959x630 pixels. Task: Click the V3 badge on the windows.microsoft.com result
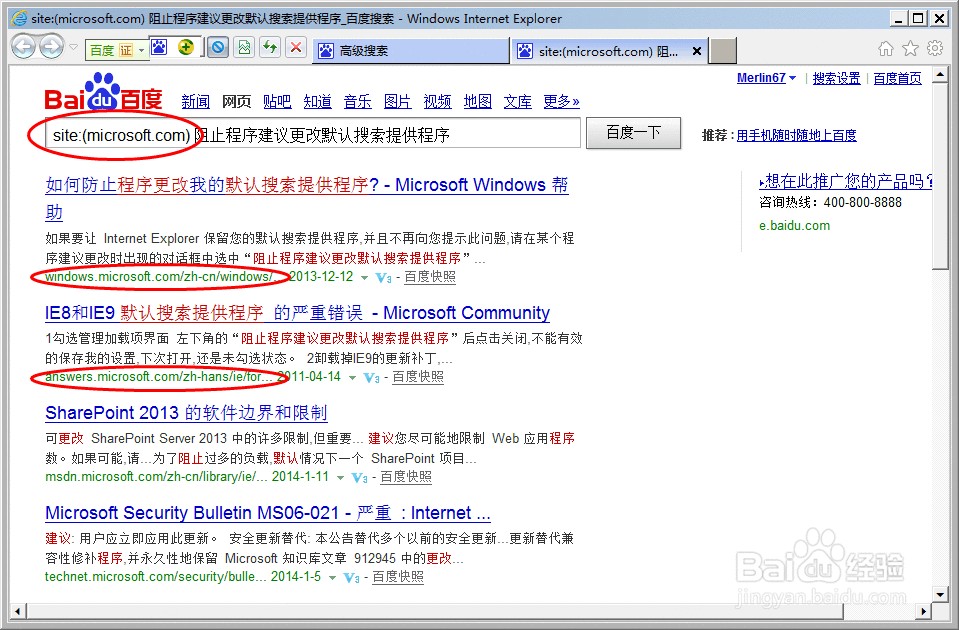tap(383, 278)
